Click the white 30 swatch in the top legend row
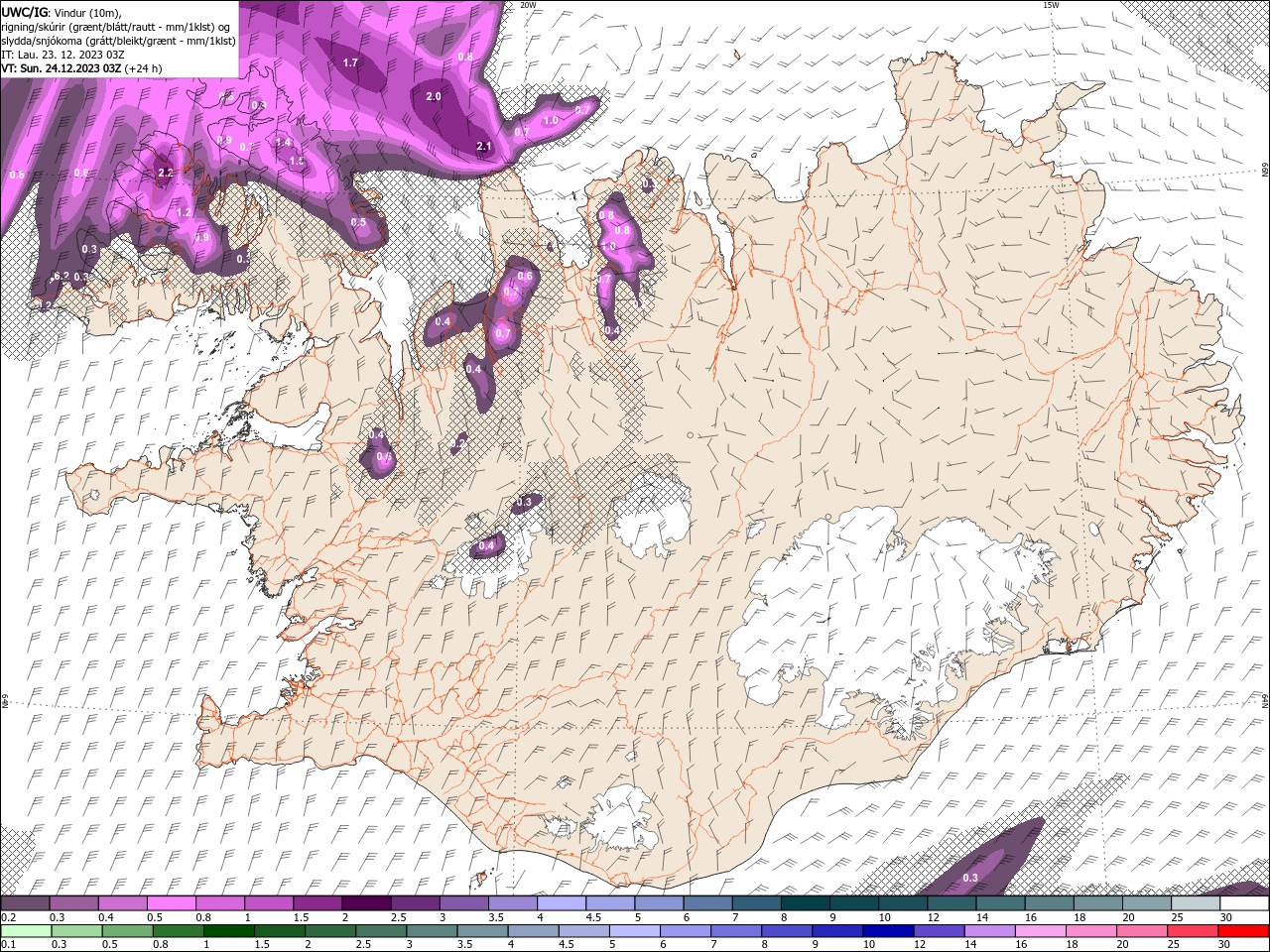Screen dimensions: 1270x952 1243,903
